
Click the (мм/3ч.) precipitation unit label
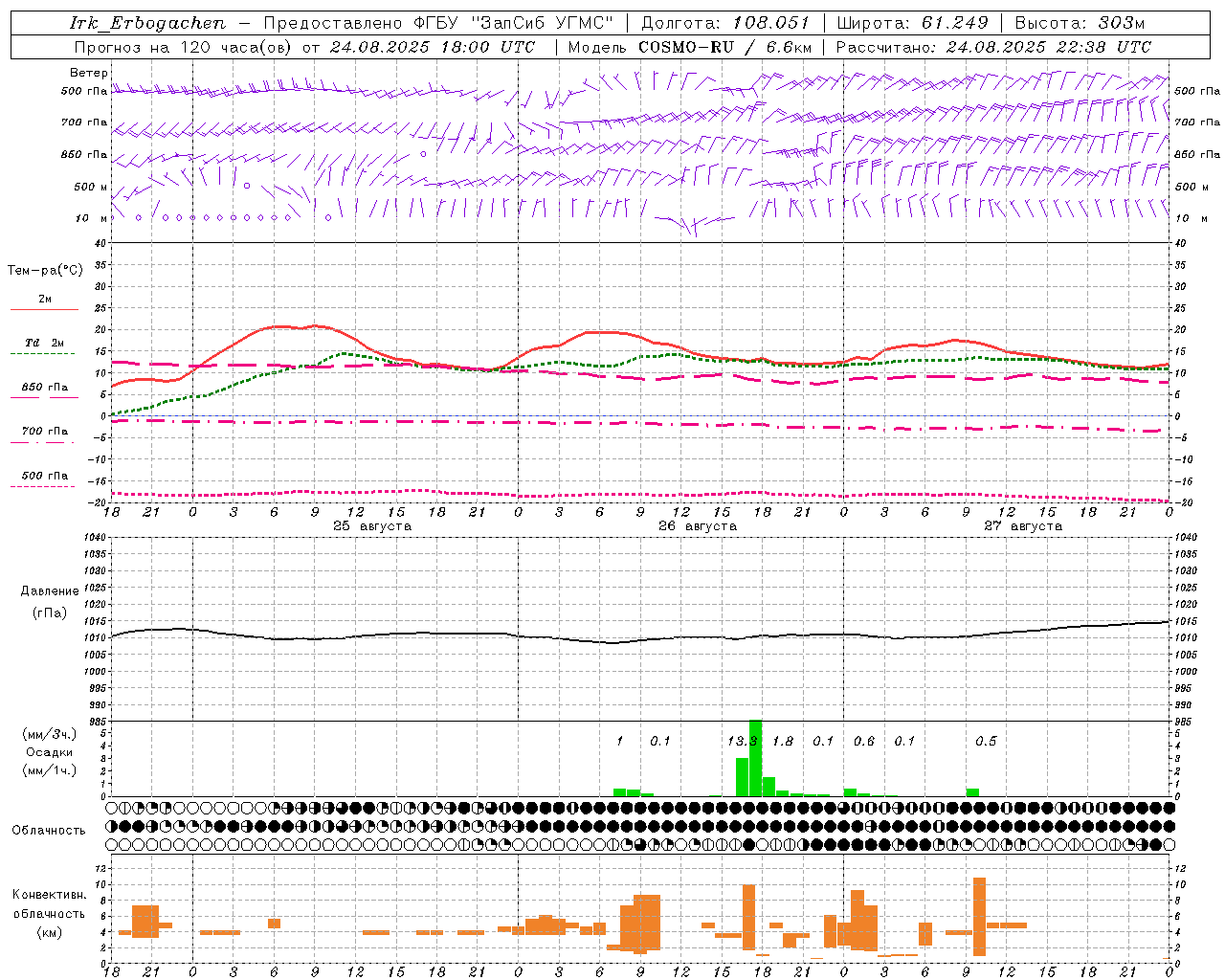[x=50, y=734]
